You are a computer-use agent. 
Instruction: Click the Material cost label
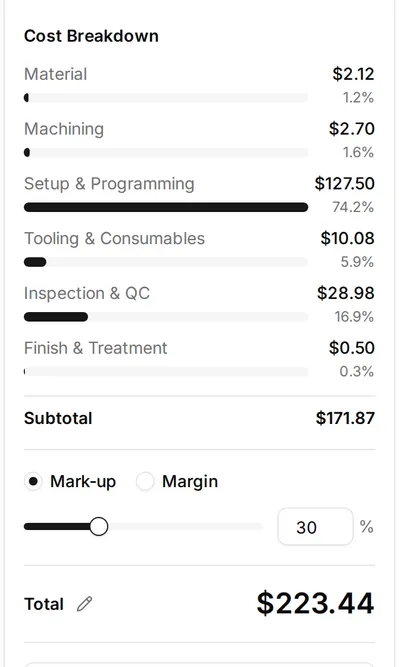(55, 74)
